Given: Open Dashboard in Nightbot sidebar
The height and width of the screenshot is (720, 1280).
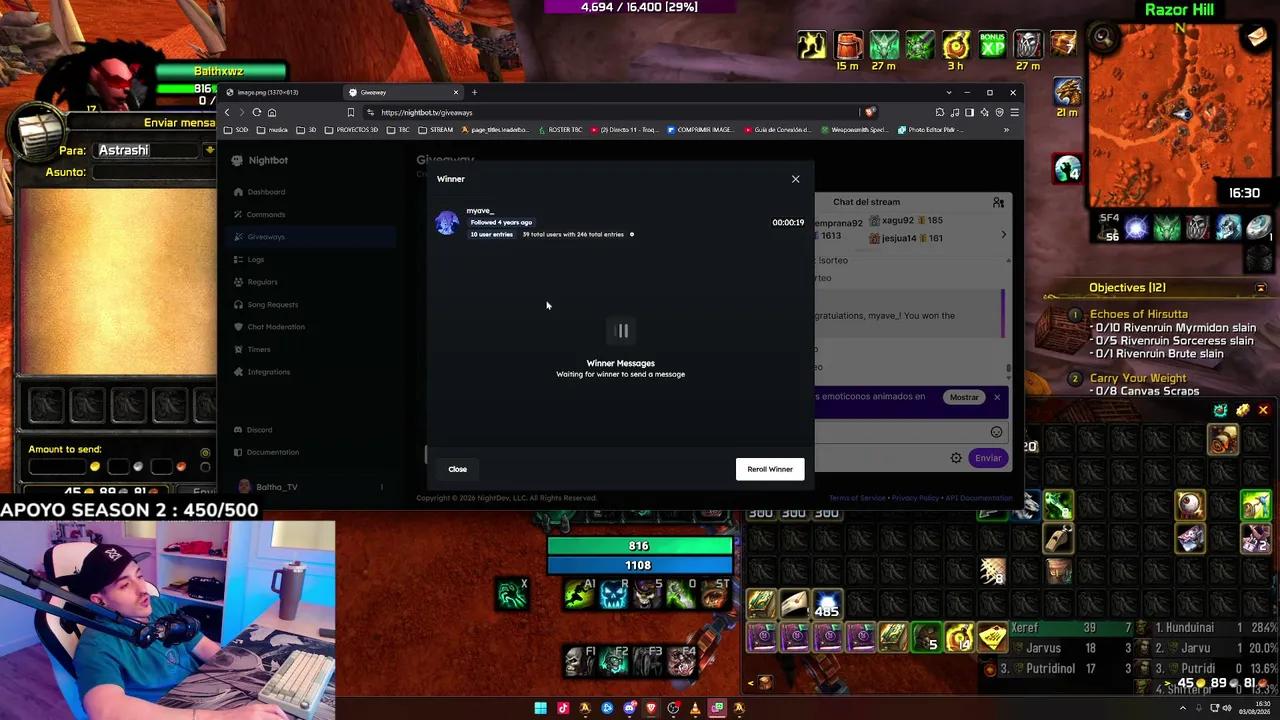Looking at the screenshot, I should pyautogui.click(x=266, y=192).
